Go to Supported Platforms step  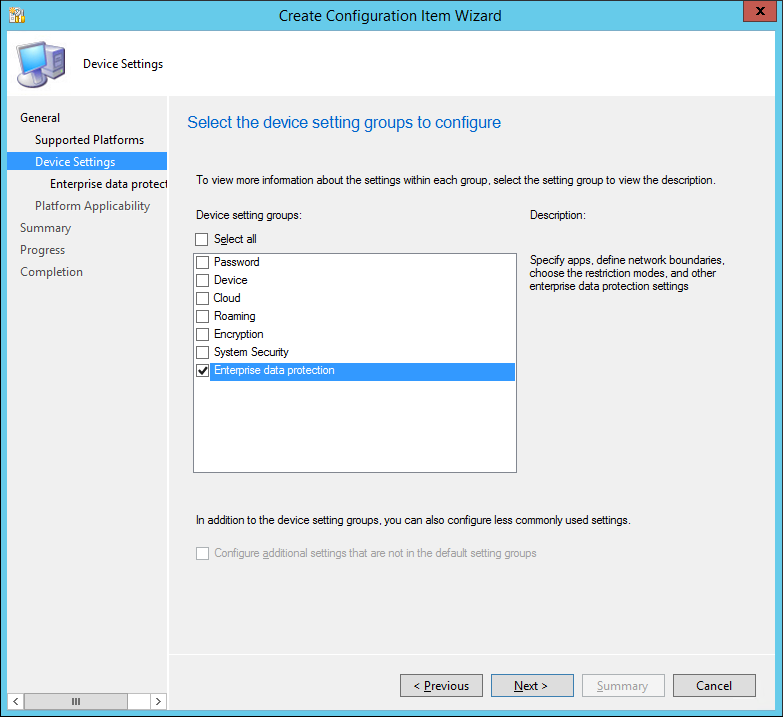89,140
